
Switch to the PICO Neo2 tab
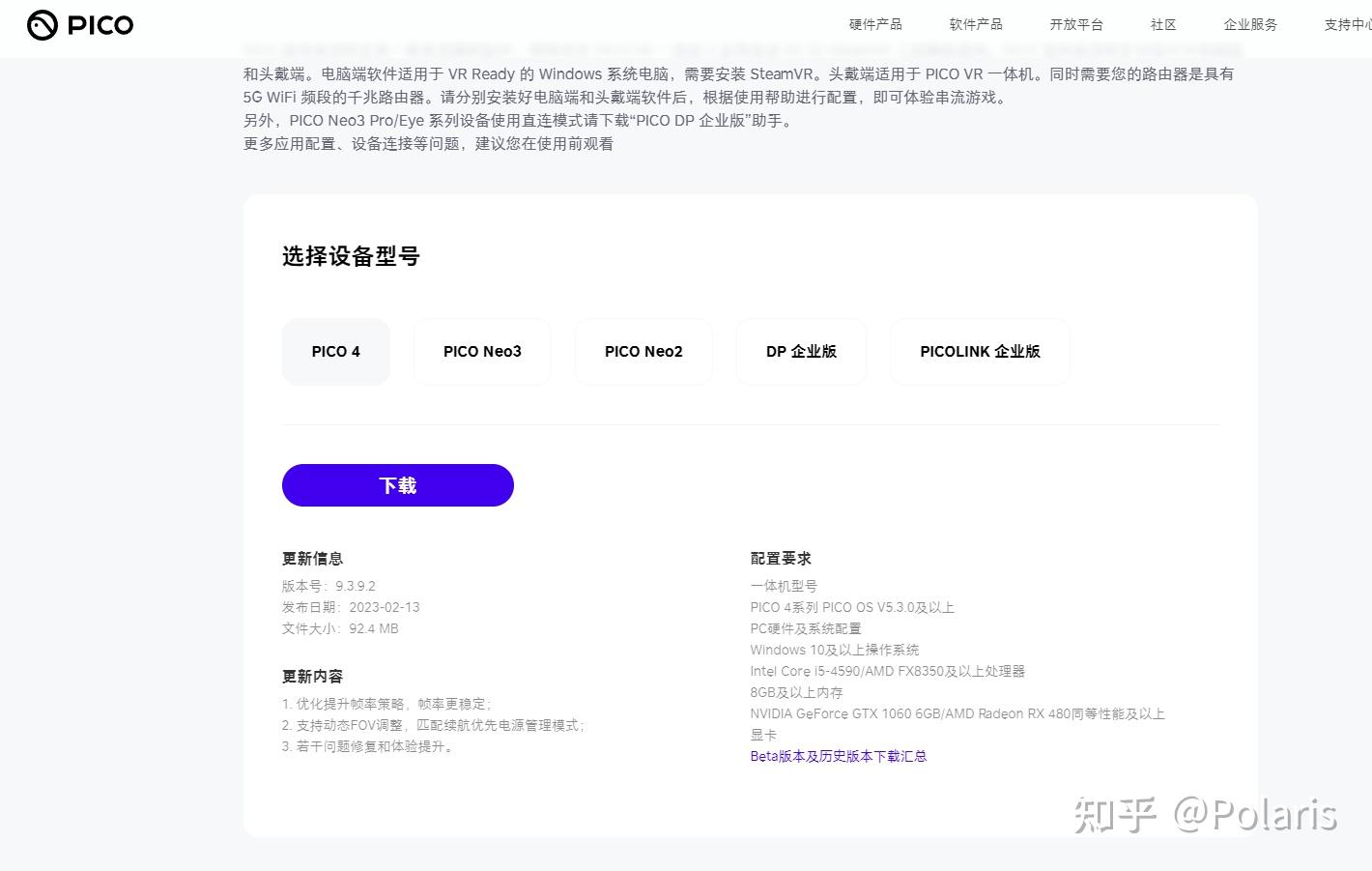643,351
